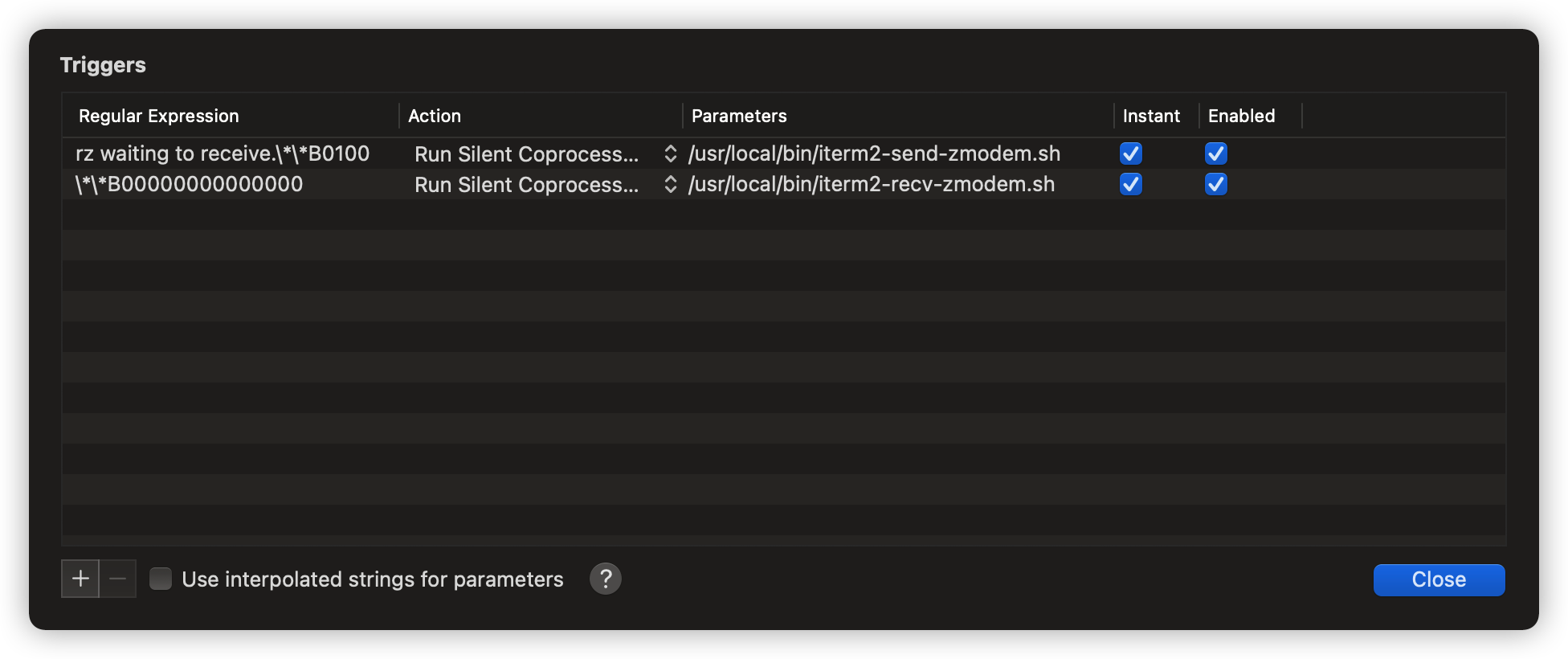Disable Enabled checkbox for recv-zmodem trigger
Viewport: 1568px width, 659px height.
(1216, 184)
